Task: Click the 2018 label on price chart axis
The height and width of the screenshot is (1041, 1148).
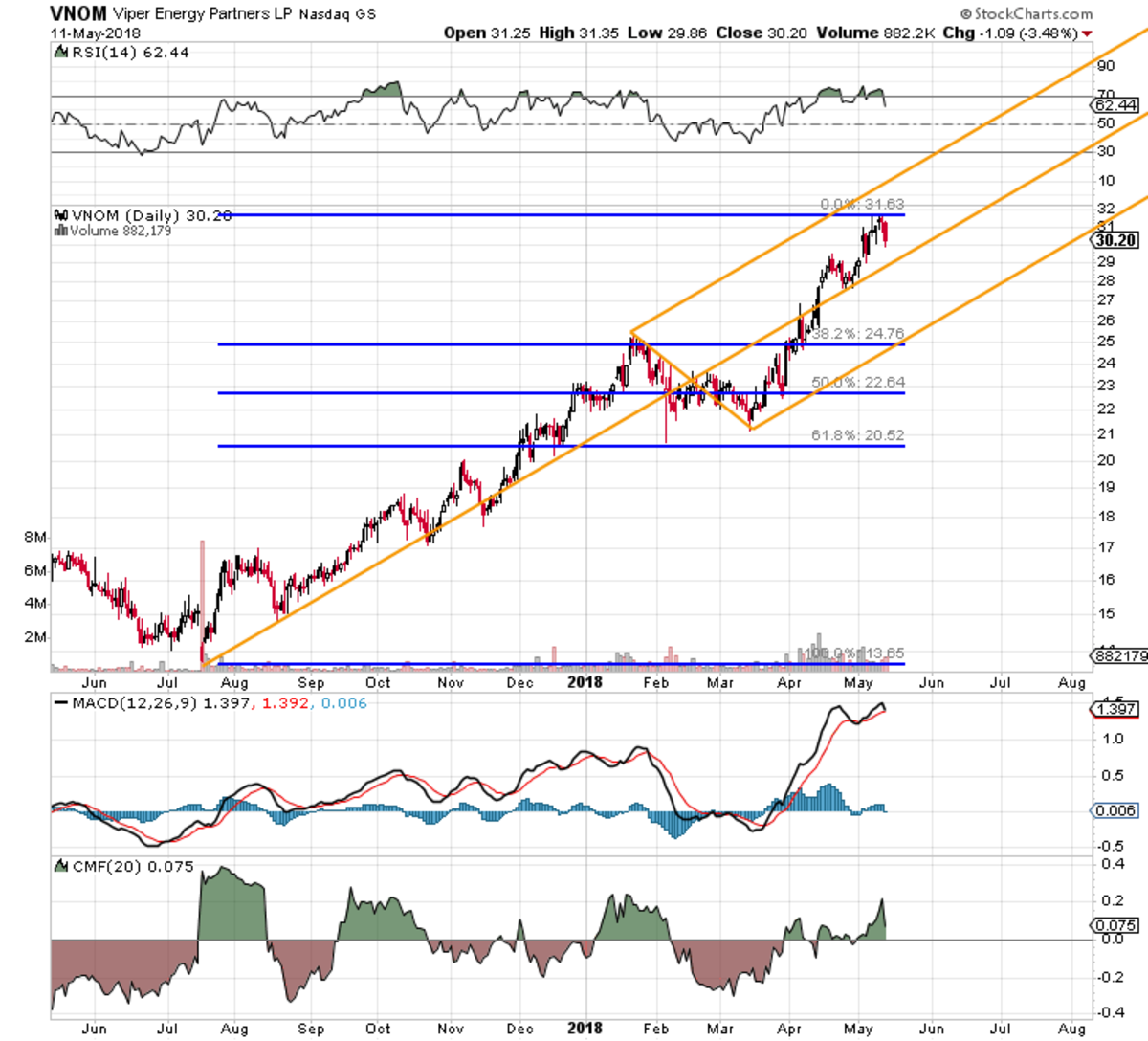Action: pyautogui.click(x=585, y=682)
